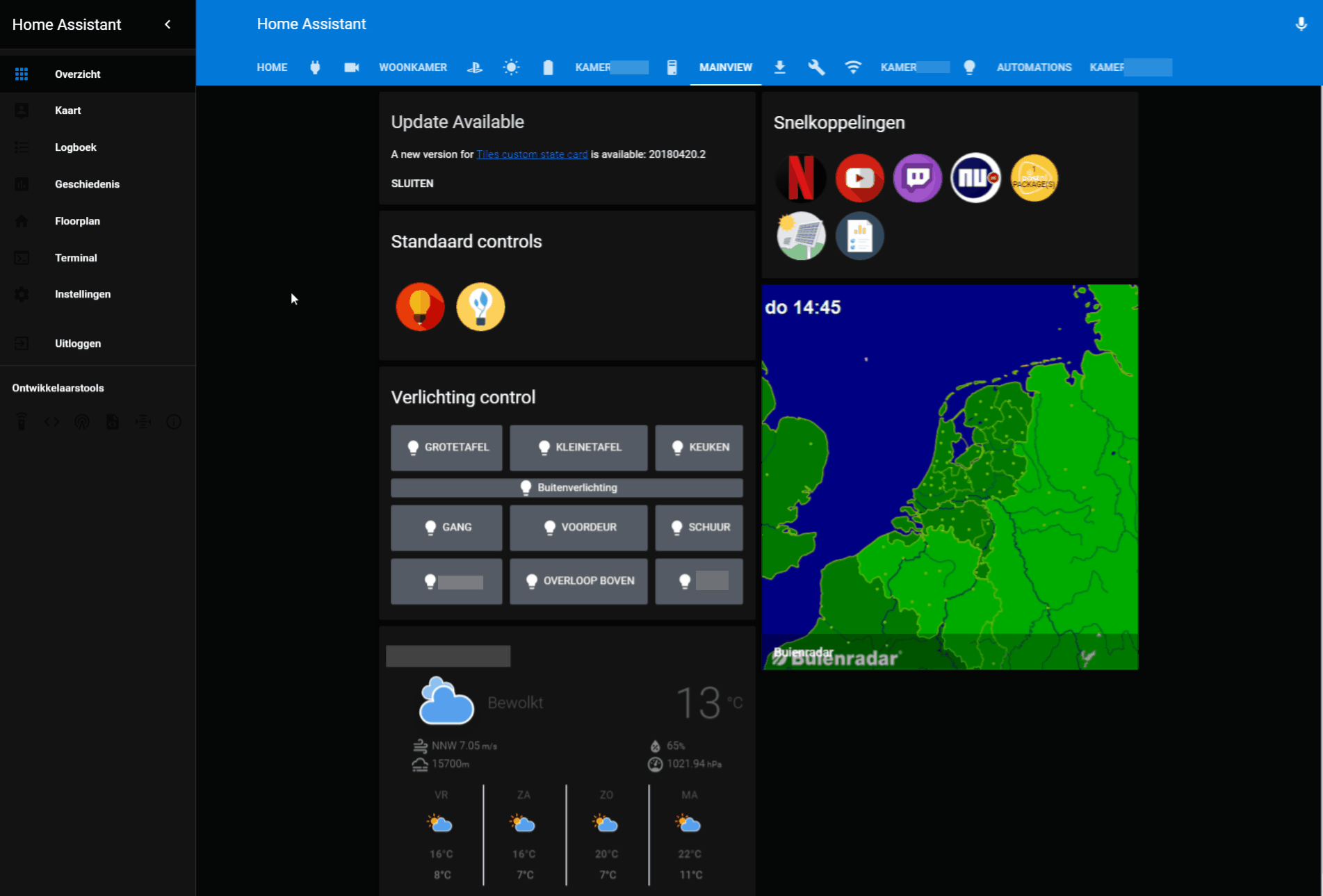Click the 65% humidity value

[x=676, y=746]
